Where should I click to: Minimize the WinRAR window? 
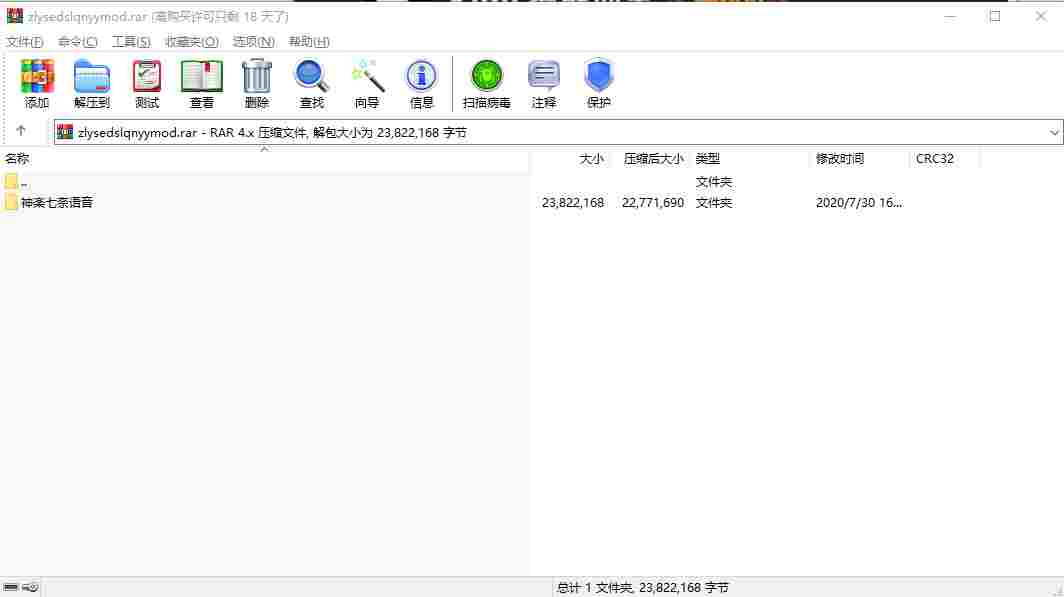point(950,16)
